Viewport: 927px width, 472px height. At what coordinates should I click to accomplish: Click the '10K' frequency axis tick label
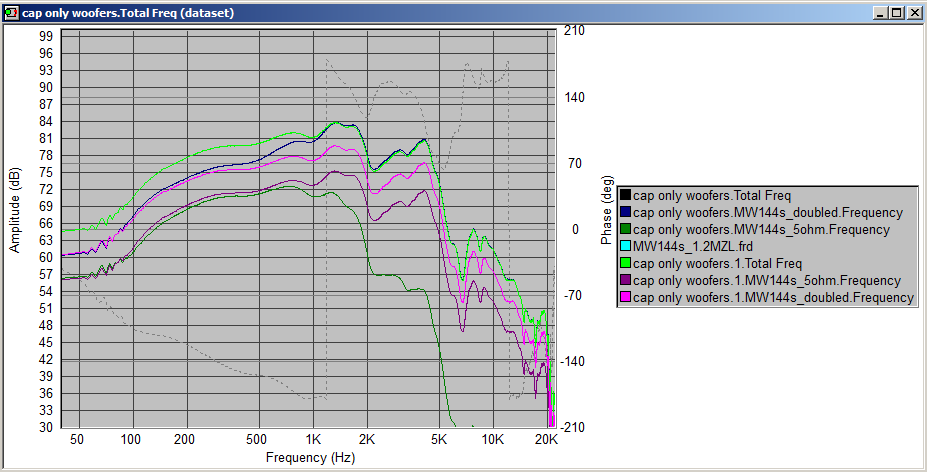coord(492,439)
